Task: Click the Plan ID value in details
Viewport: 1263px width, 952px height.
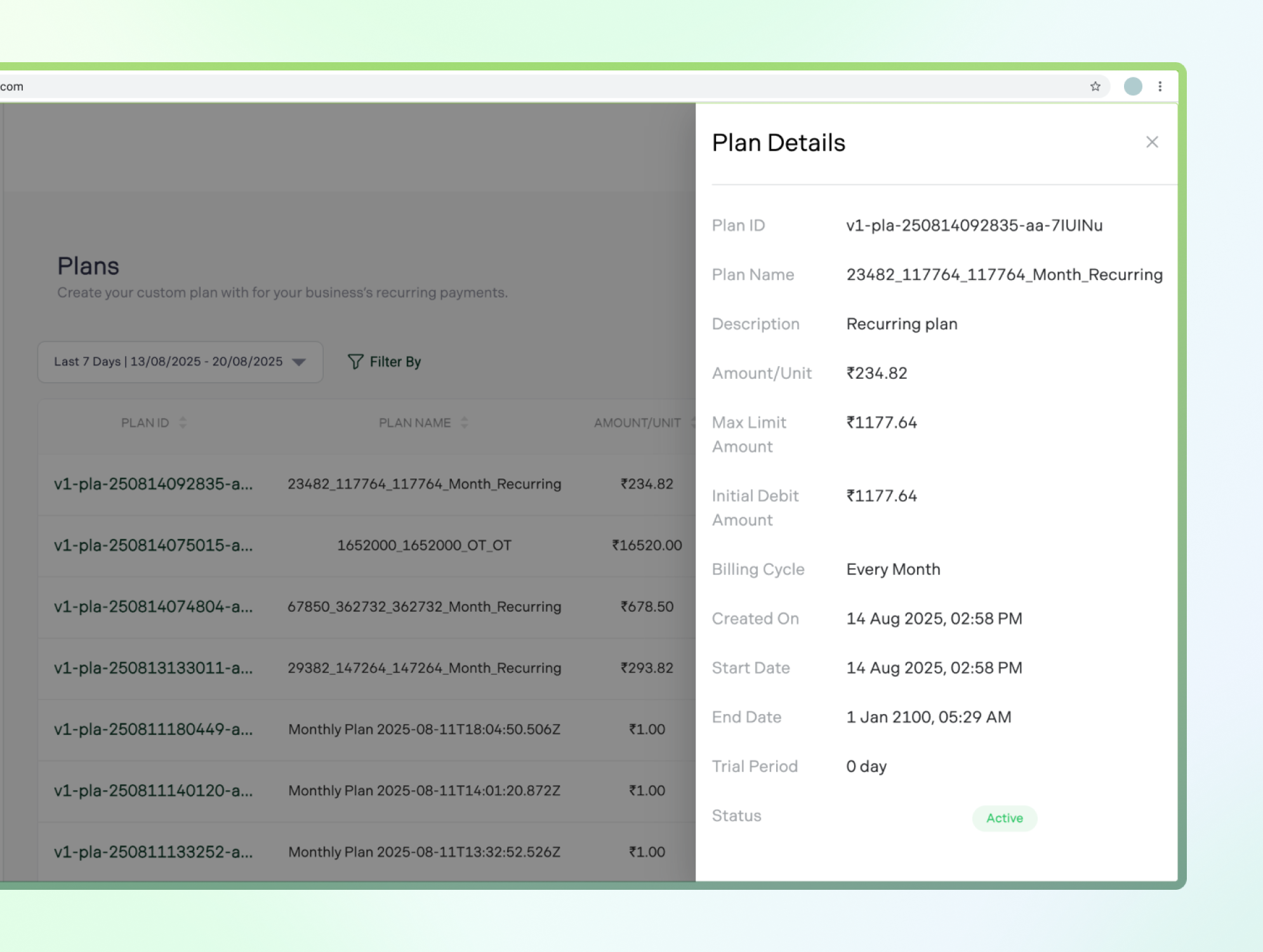Action: tap(974, 225)
